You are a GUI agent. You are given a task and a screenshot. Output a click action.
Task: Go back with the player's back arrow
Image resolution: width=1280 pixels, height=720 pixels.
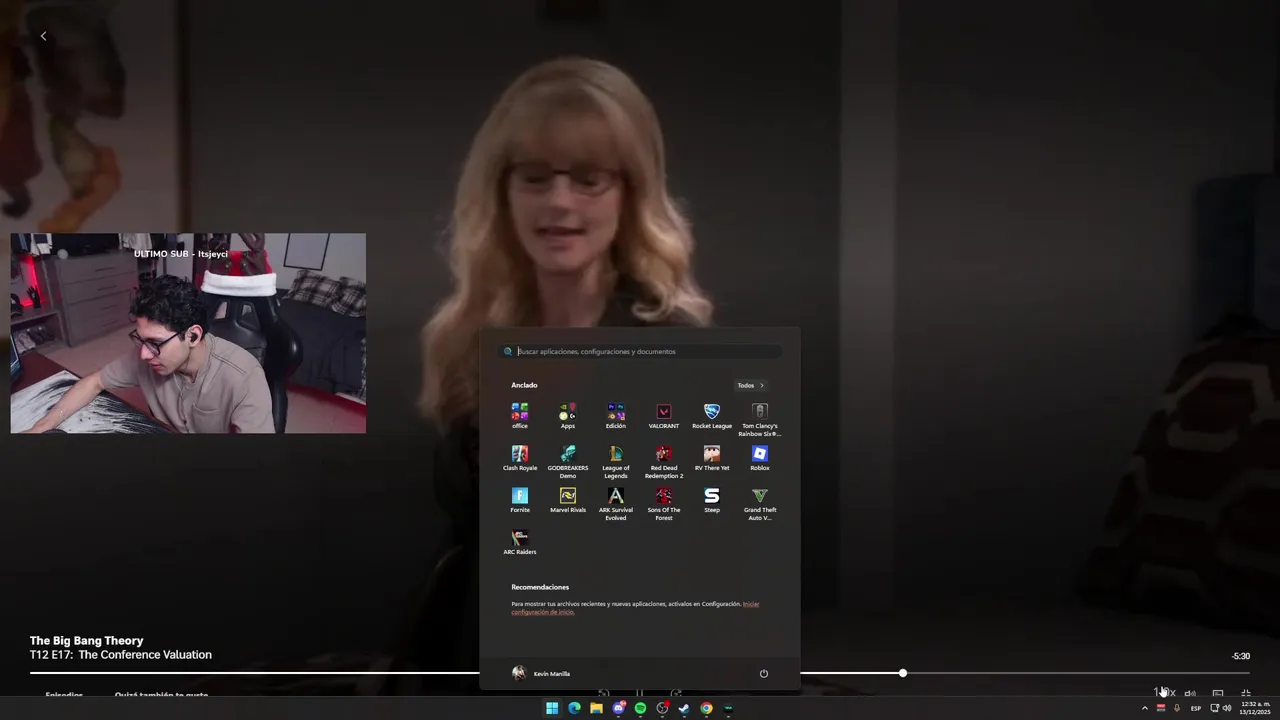(43, 36)
